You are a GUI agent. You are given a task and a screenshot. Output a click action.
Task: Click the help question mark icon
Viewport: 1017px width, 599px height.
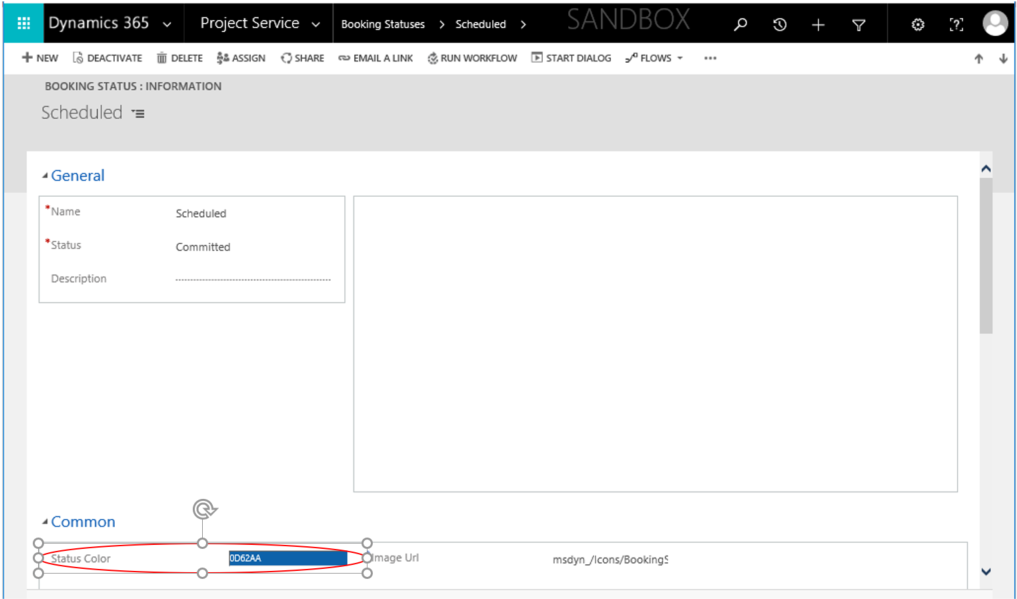coord(956,25)
